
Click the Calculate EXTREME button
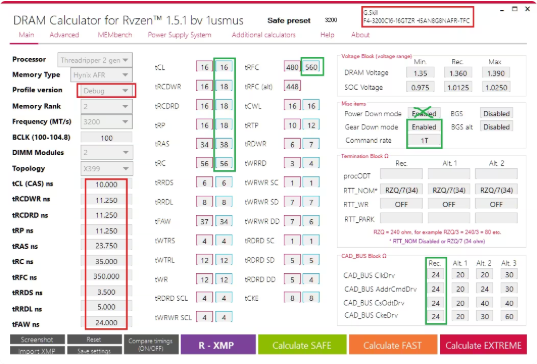(x=483, y=345)
